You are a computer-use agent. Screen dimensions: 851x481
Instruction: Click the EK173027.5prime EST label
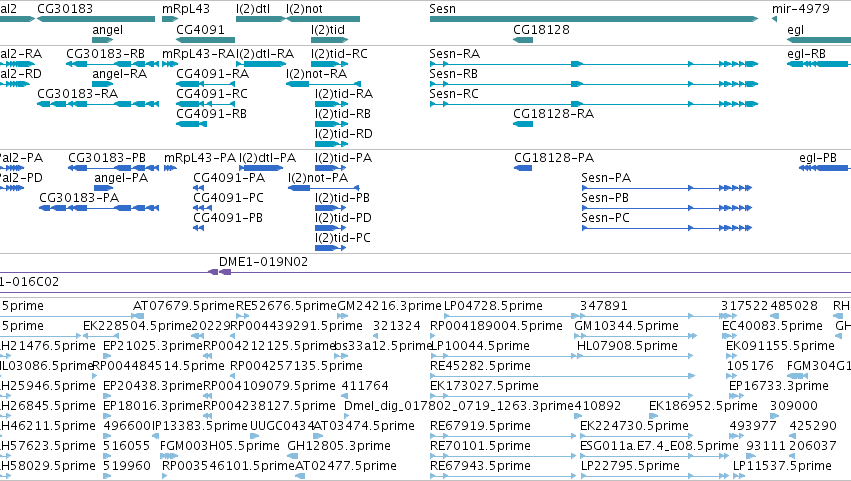click(x=484, y=387)
